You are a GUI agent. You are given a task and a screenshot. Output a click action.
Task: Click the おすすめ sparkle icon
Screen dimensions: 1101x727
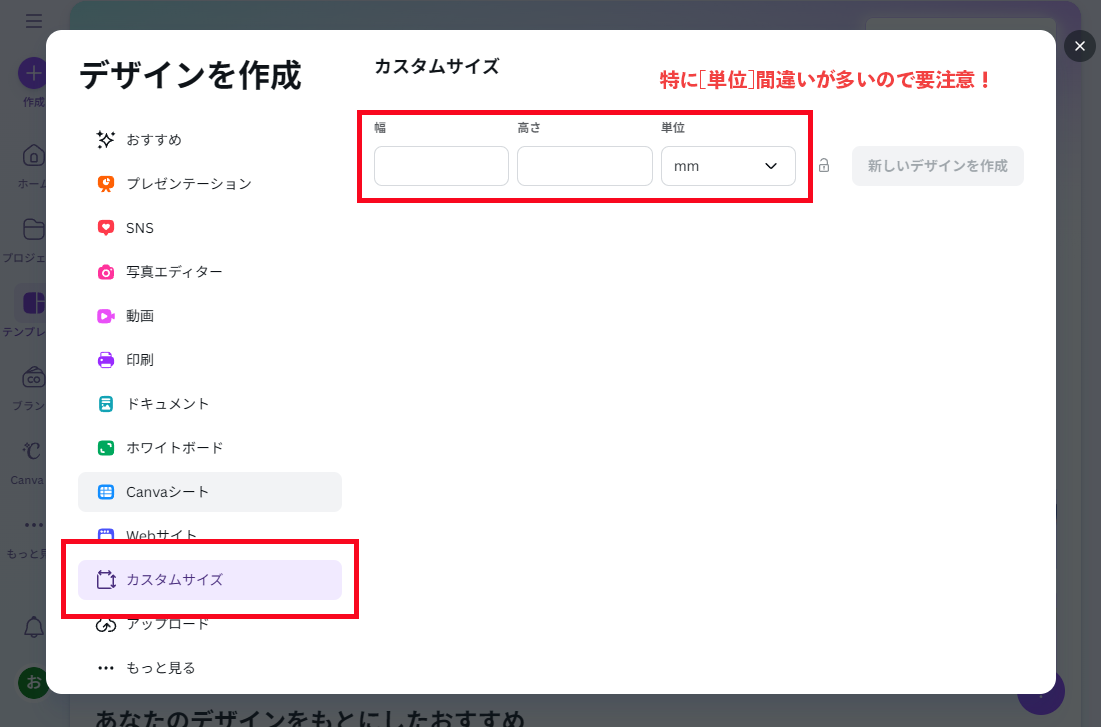coord(106,140)
